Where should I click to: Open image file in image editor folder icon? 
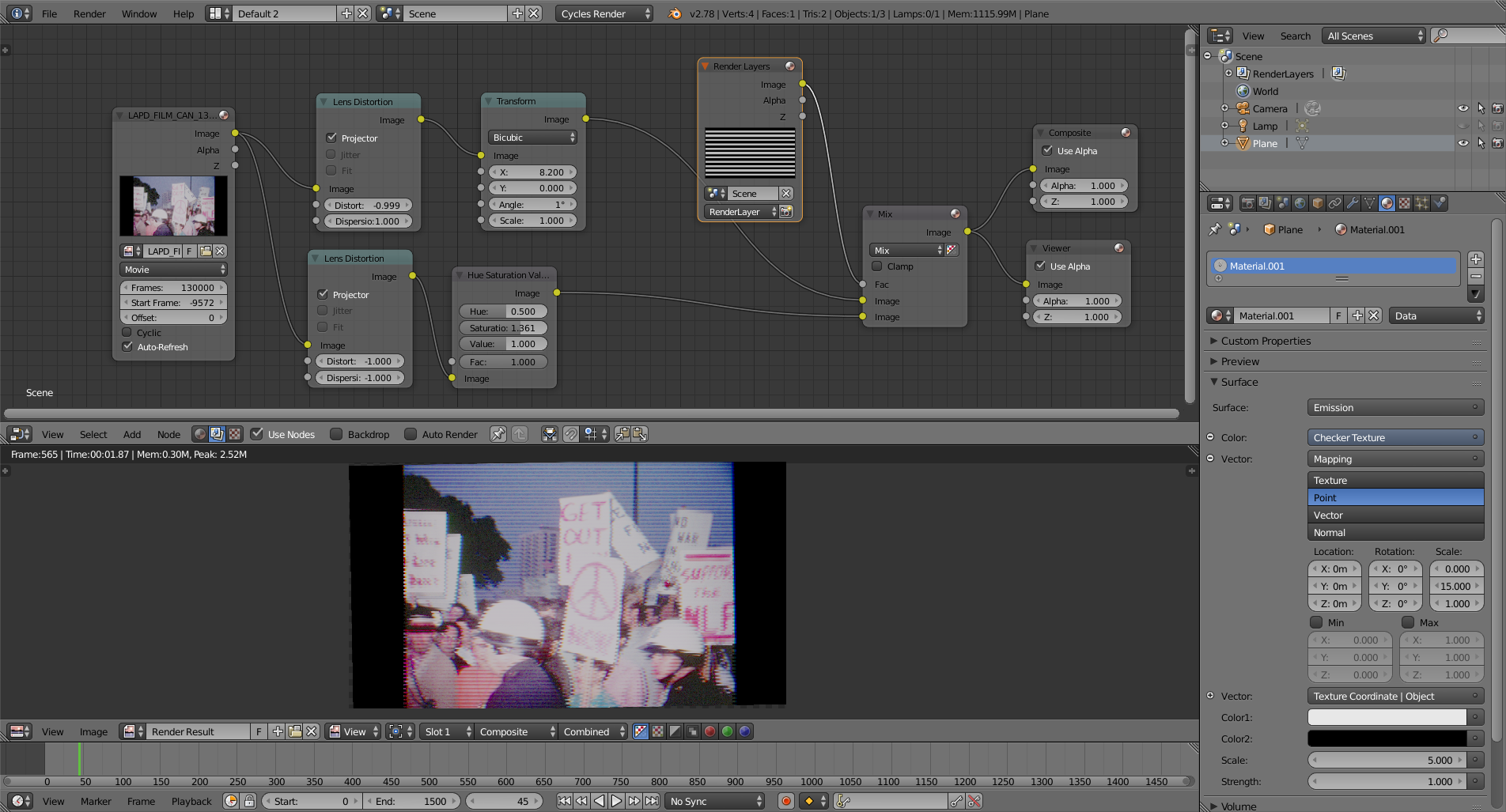295,731
